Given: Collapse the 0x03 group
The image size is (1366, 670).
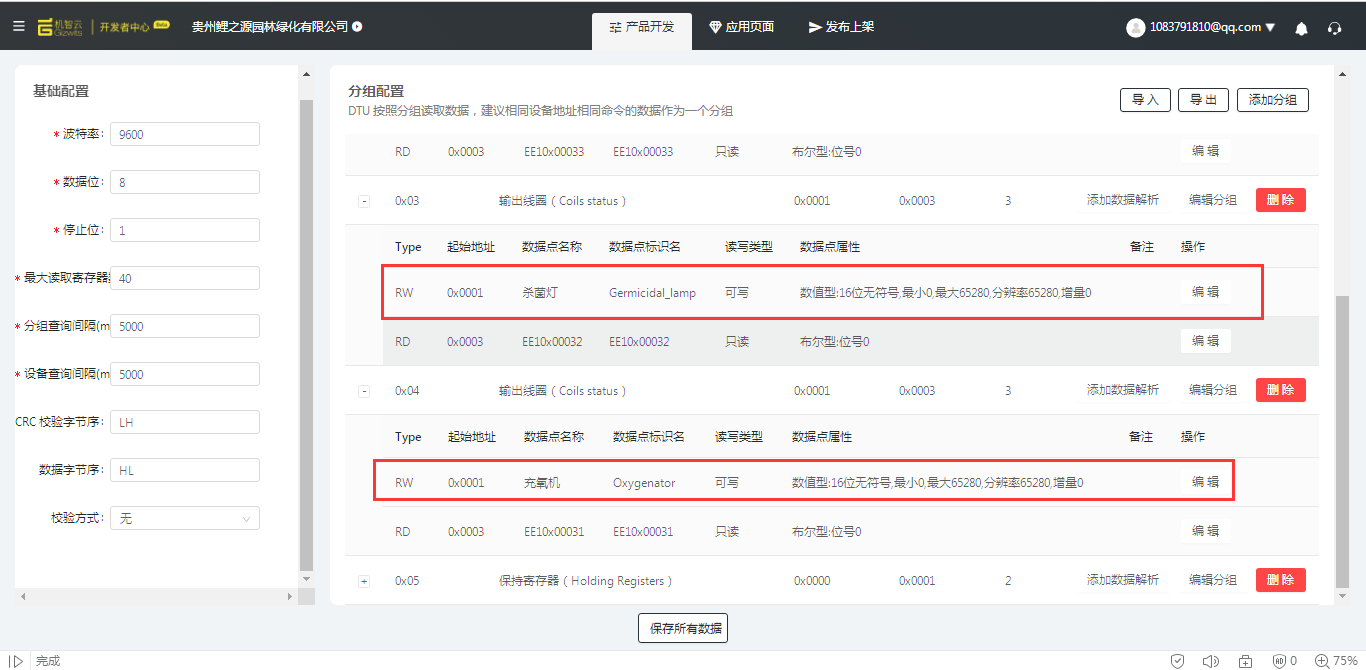Looking at the screenshot, I should click(364, 201).
